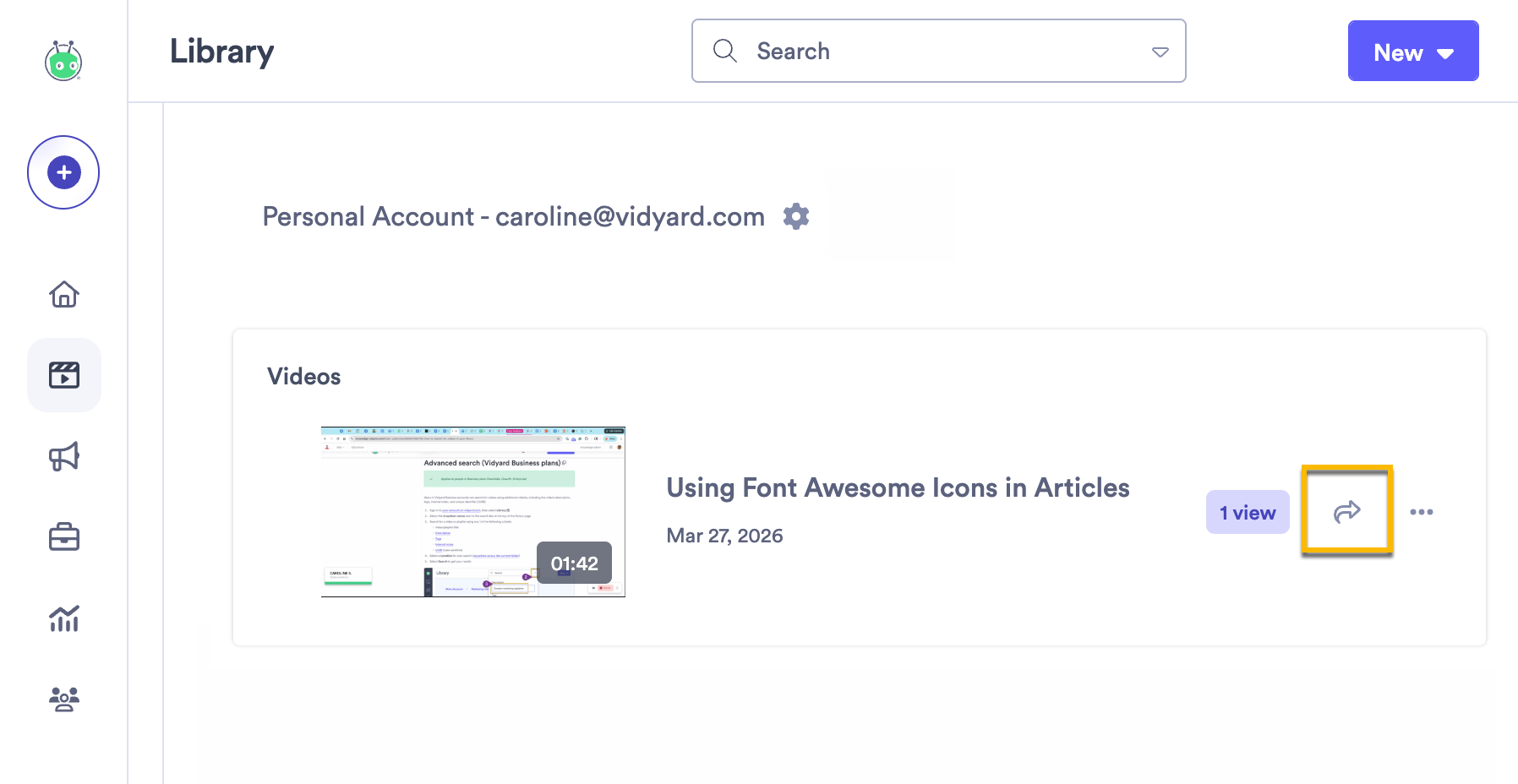This screenshot has width=1518, height=784.
Task: Open the Library clapperboard sidebar icon
Action: click(x=64, y=375)
